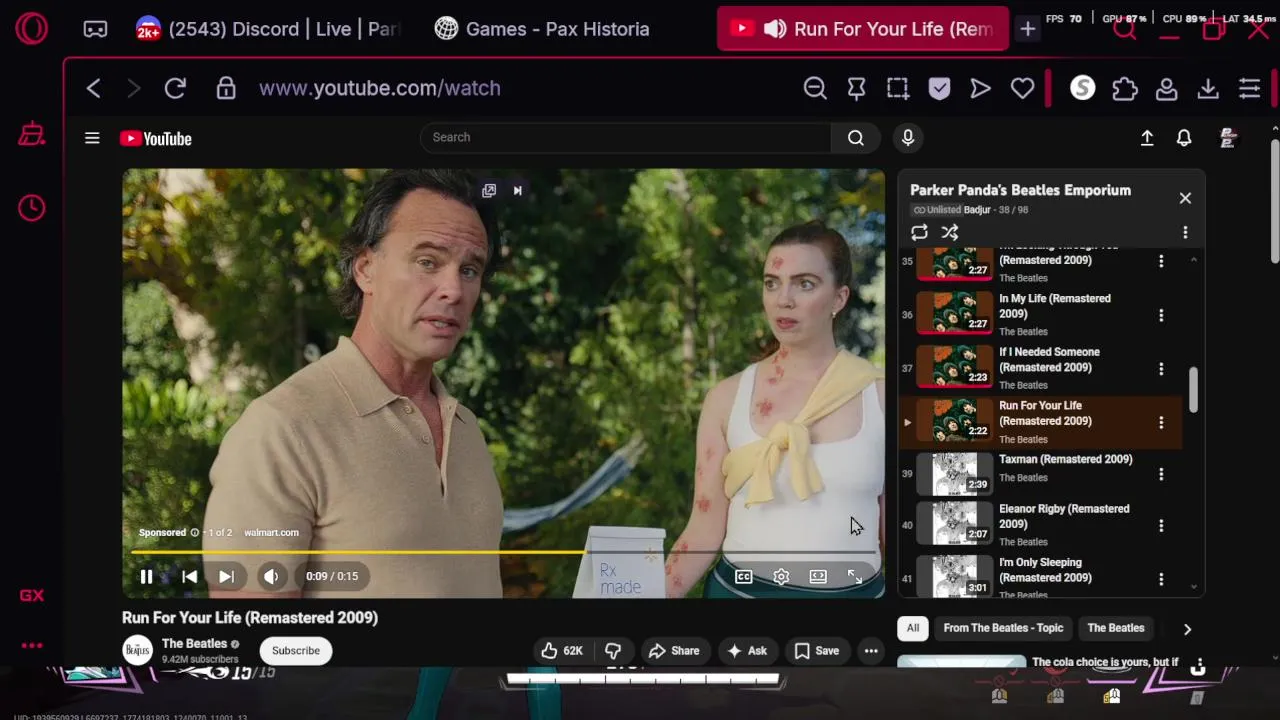Open options for If I Needed Someone
The width and height of the screenshot is (1280, 720).
click(x=1161, y=369)
